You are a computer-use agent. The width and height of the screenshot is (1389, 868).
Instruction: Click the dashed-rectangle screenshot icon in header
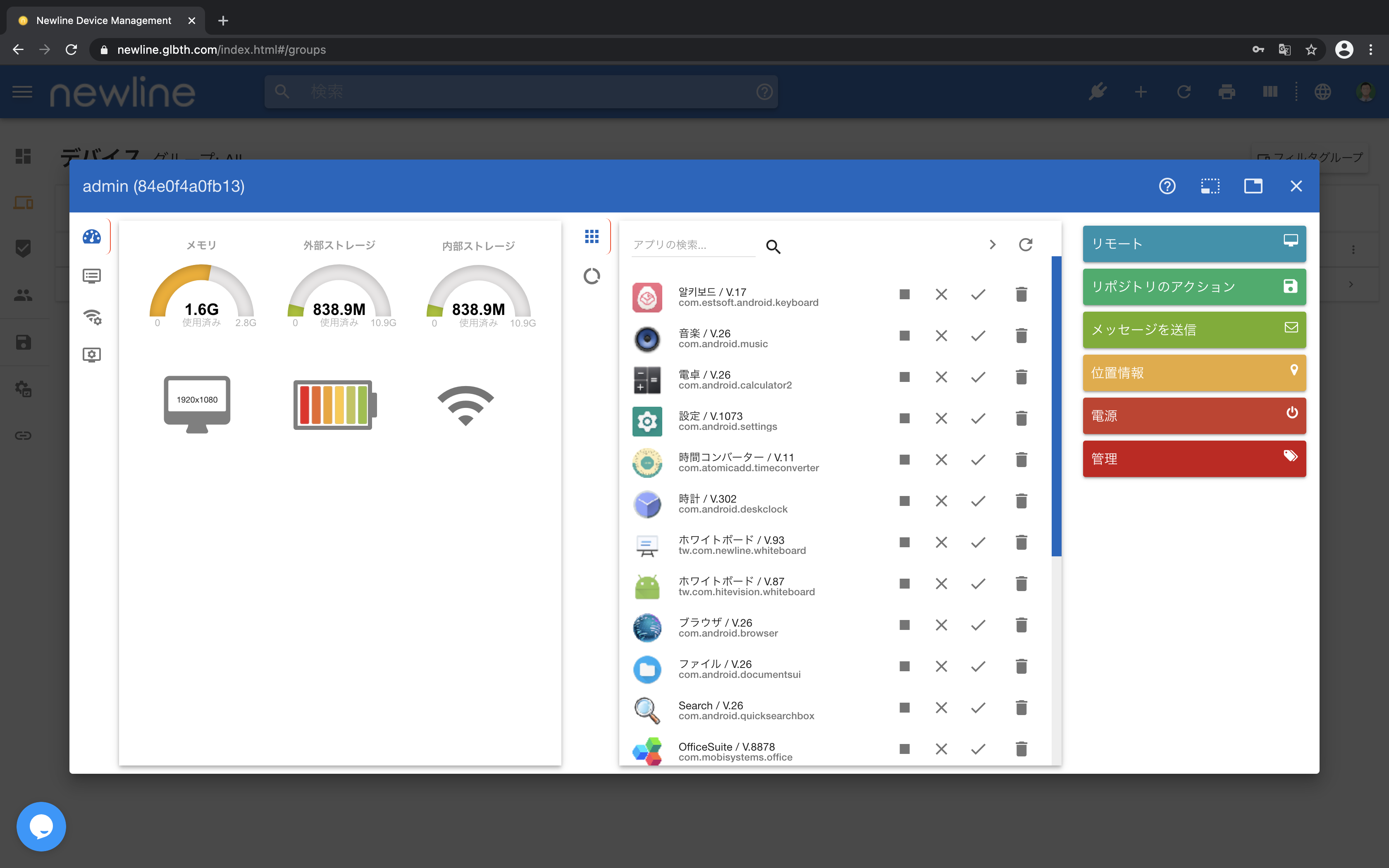pos(1210,186)
